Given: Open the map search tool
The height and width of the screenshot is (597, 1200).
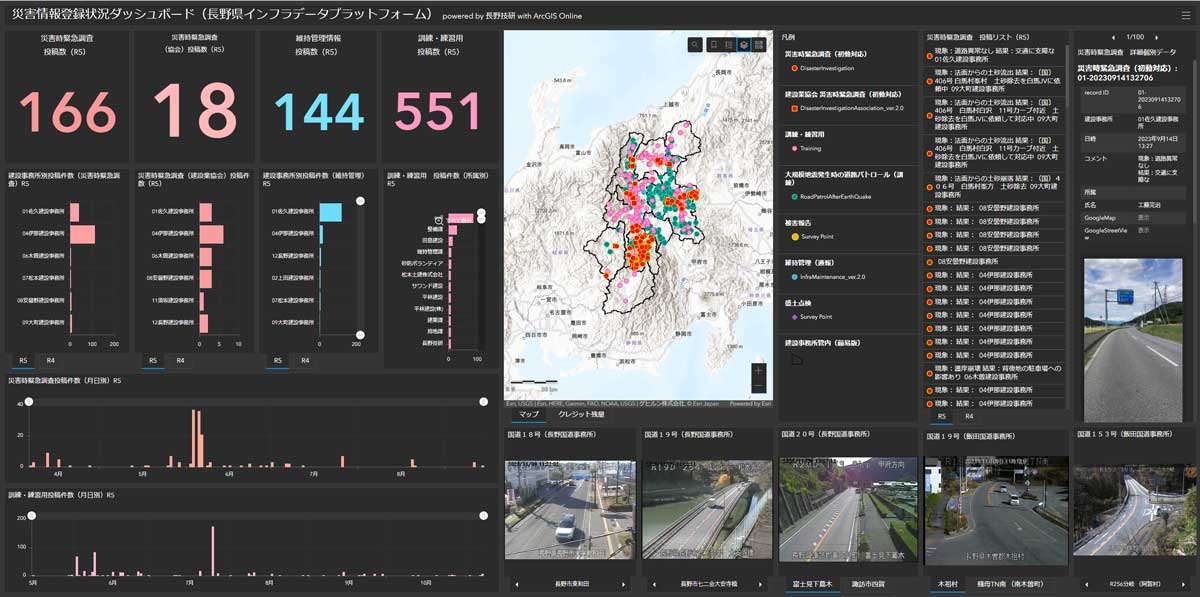Looking at the screenshot, I should pos(695,45).
